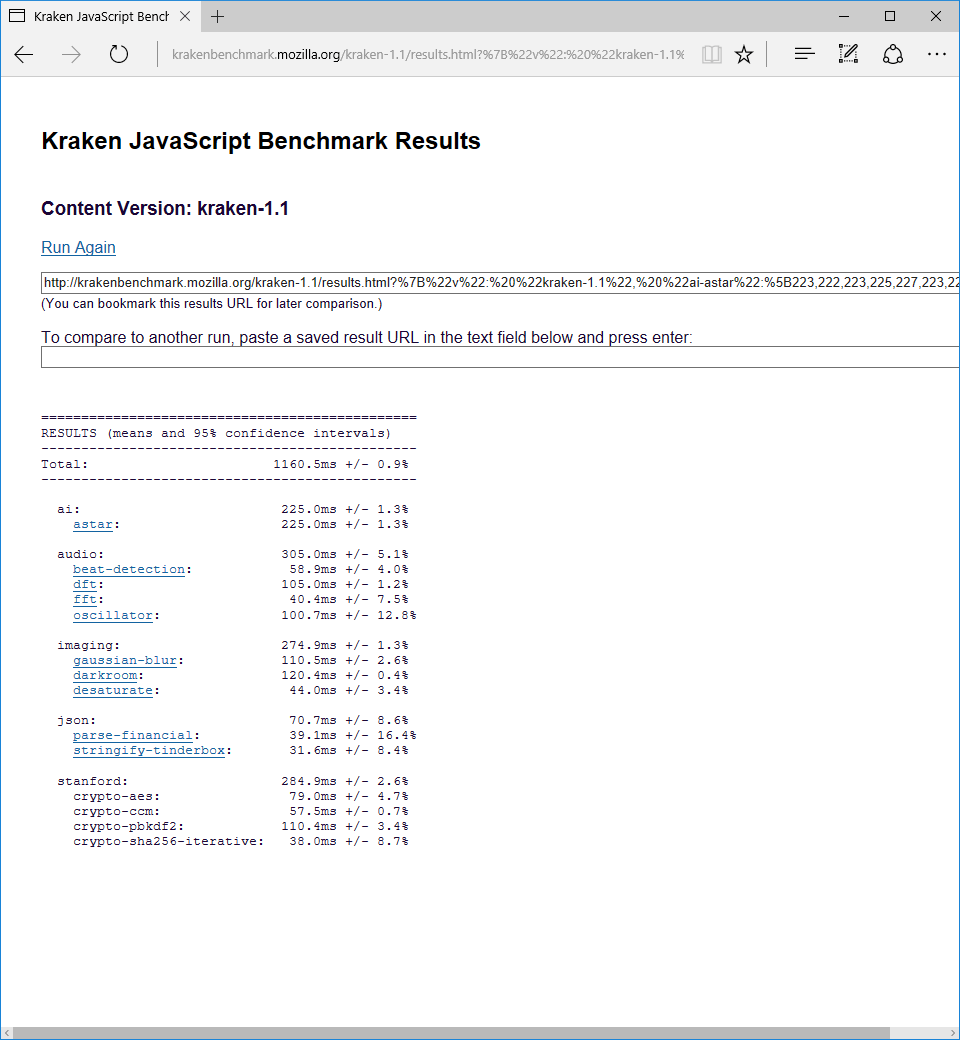Select the Kraken JavaScript Bench tab
Screen dimensions: 960x1040
tap(101, 17)
